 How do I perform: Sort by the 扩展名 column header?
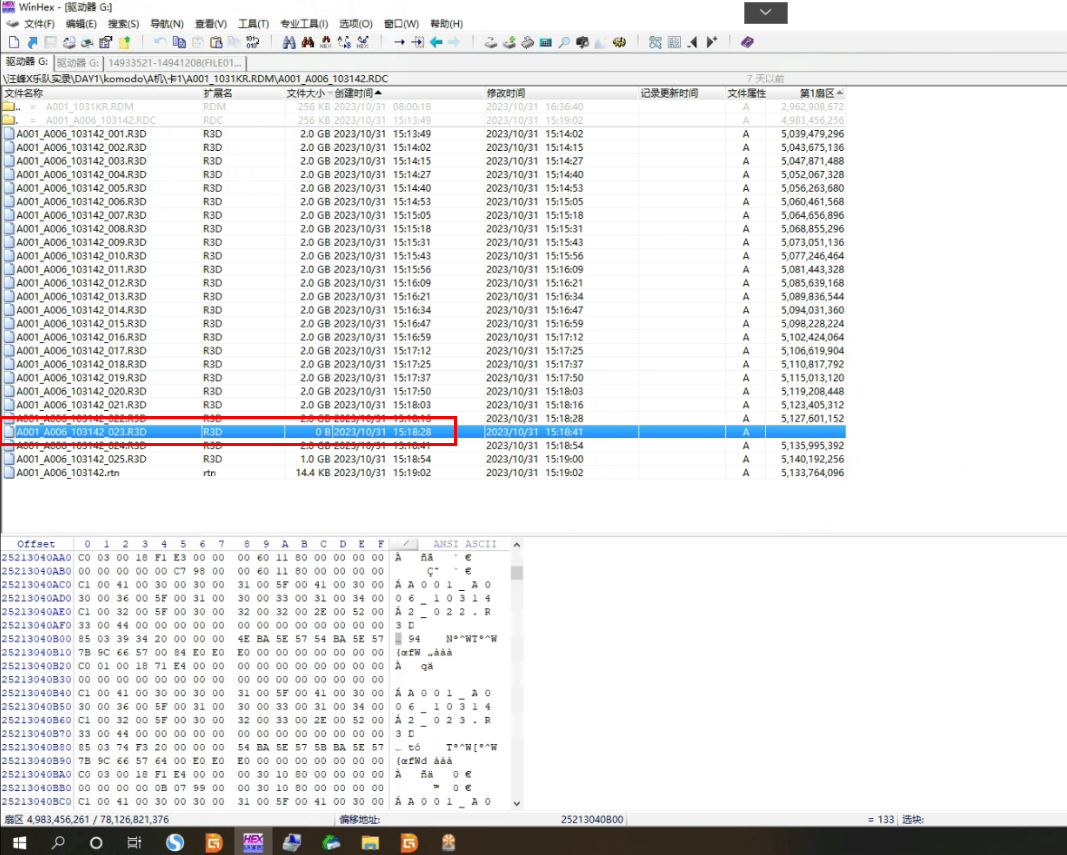pos(243,93)
